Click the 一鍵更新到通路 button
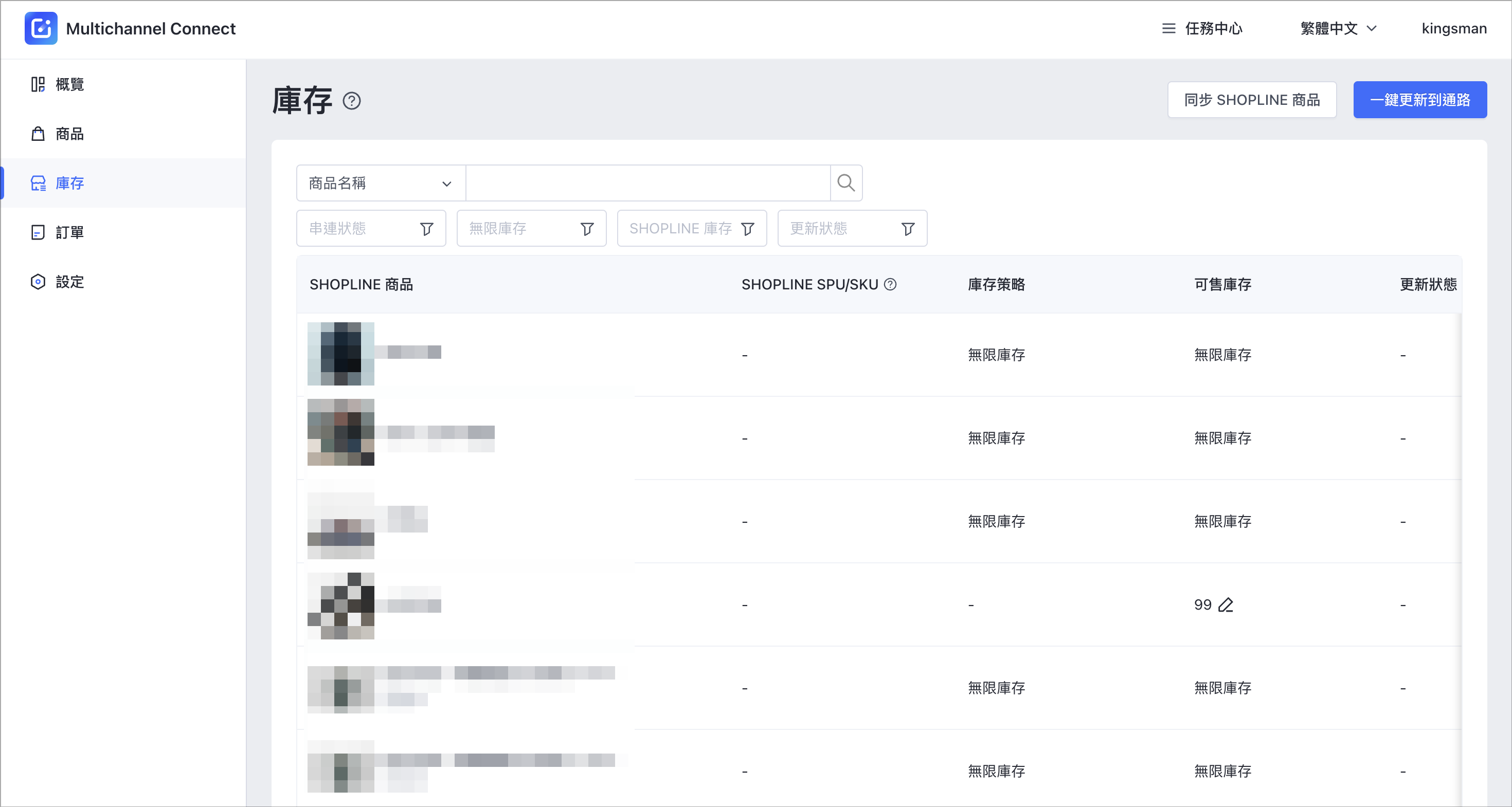 click(x=1420, y=100)
